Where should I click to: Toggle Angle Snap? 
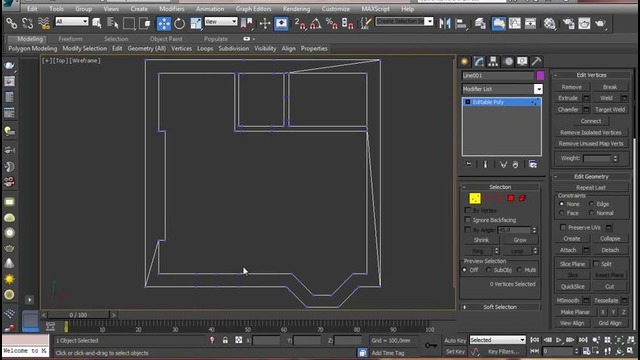tap(316, 24)
